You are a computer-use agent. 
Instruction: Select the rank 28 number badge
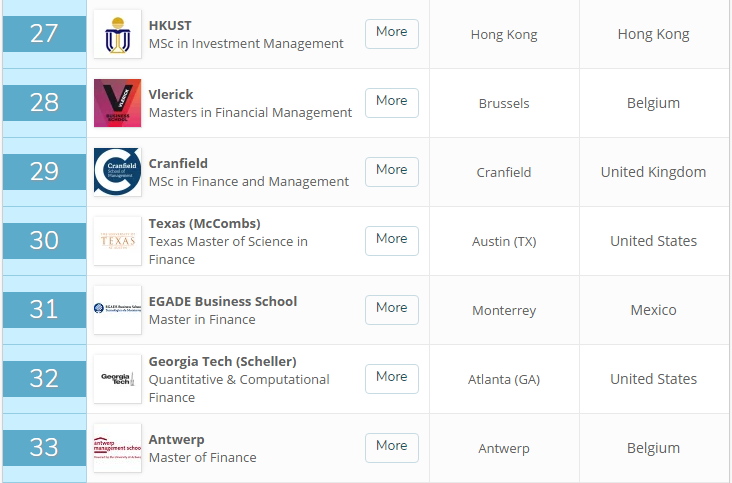click(x=44, y=102)
